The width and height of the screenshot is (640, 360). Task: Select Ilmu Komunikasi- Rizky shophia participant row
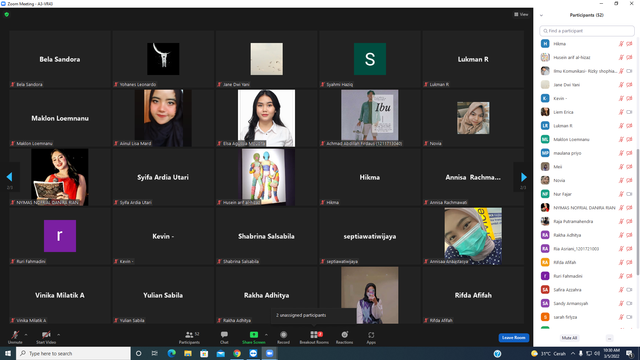(x=587, y=71)
